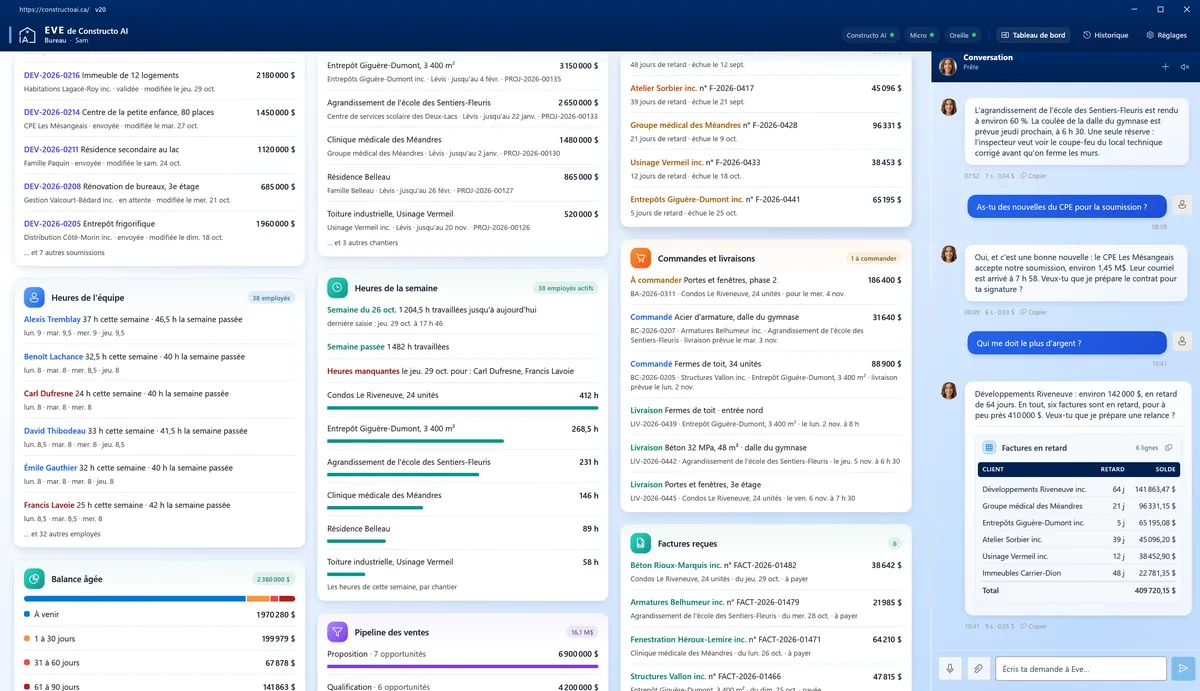
Task: Click the clock icon of Heures de la semaine
Action: (x=337, y=287)
